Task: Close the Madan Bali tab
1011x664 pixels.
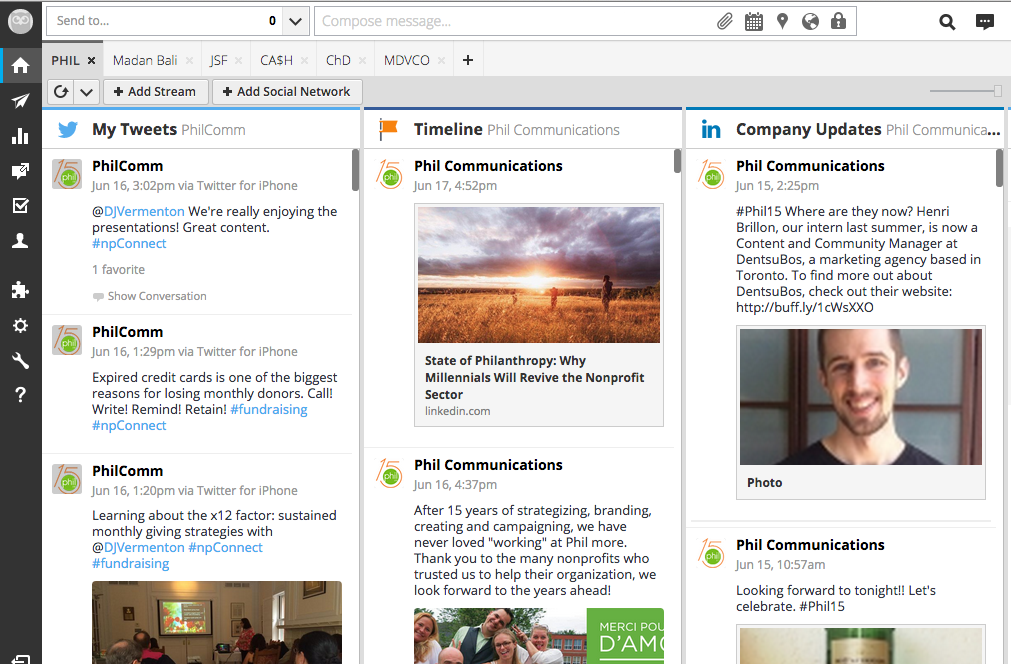Action: point(189,60)
